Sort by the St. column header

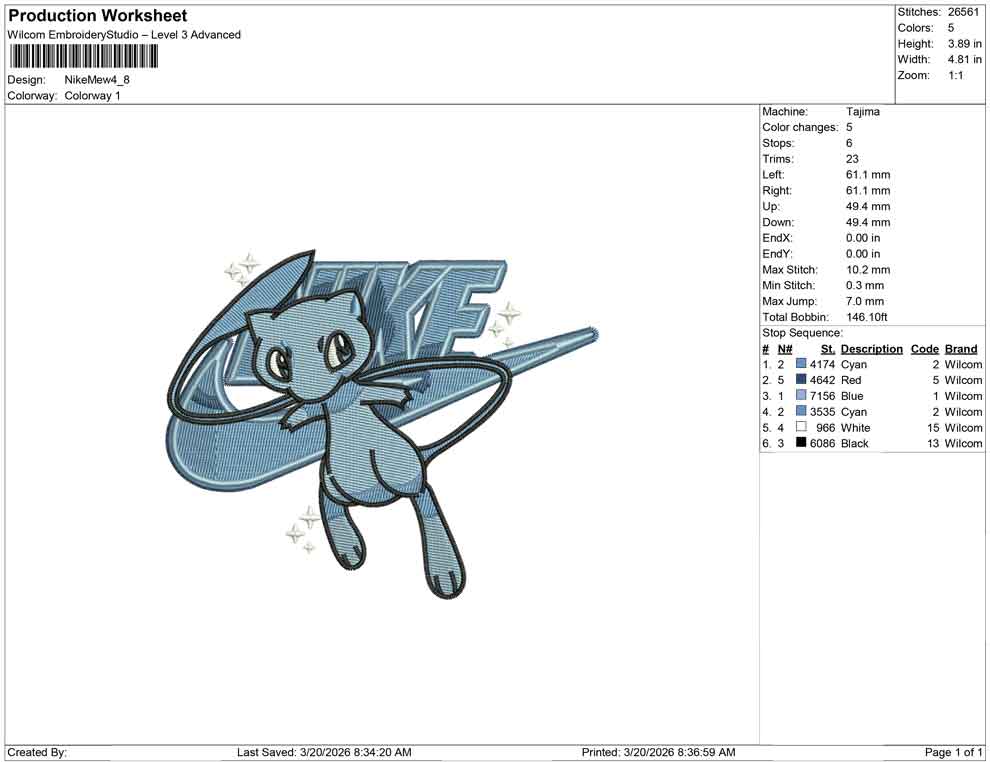tap(827, 348)
